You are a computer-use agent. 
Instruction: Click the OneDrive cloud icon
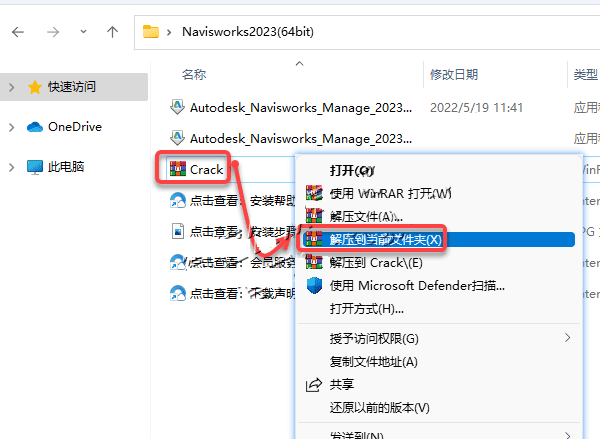[x=35, y=127]
